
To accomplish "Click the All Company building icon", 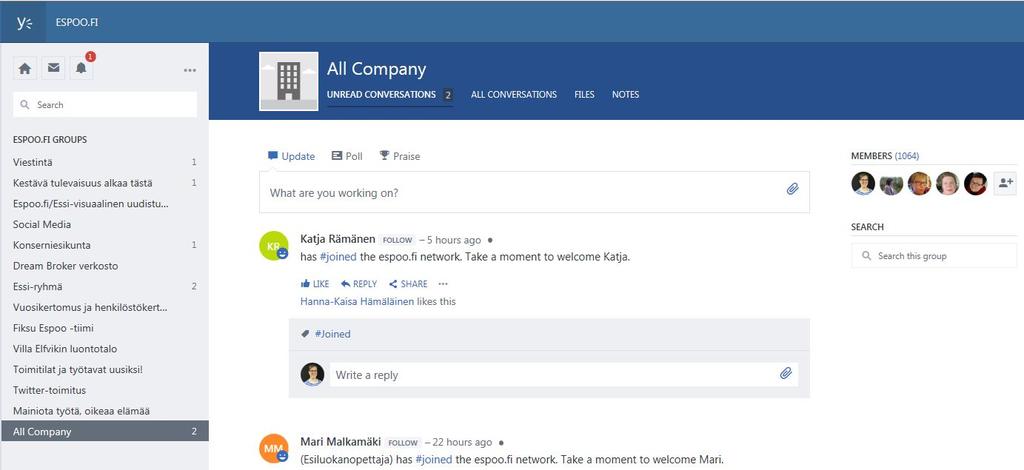I will coord(289,82).
